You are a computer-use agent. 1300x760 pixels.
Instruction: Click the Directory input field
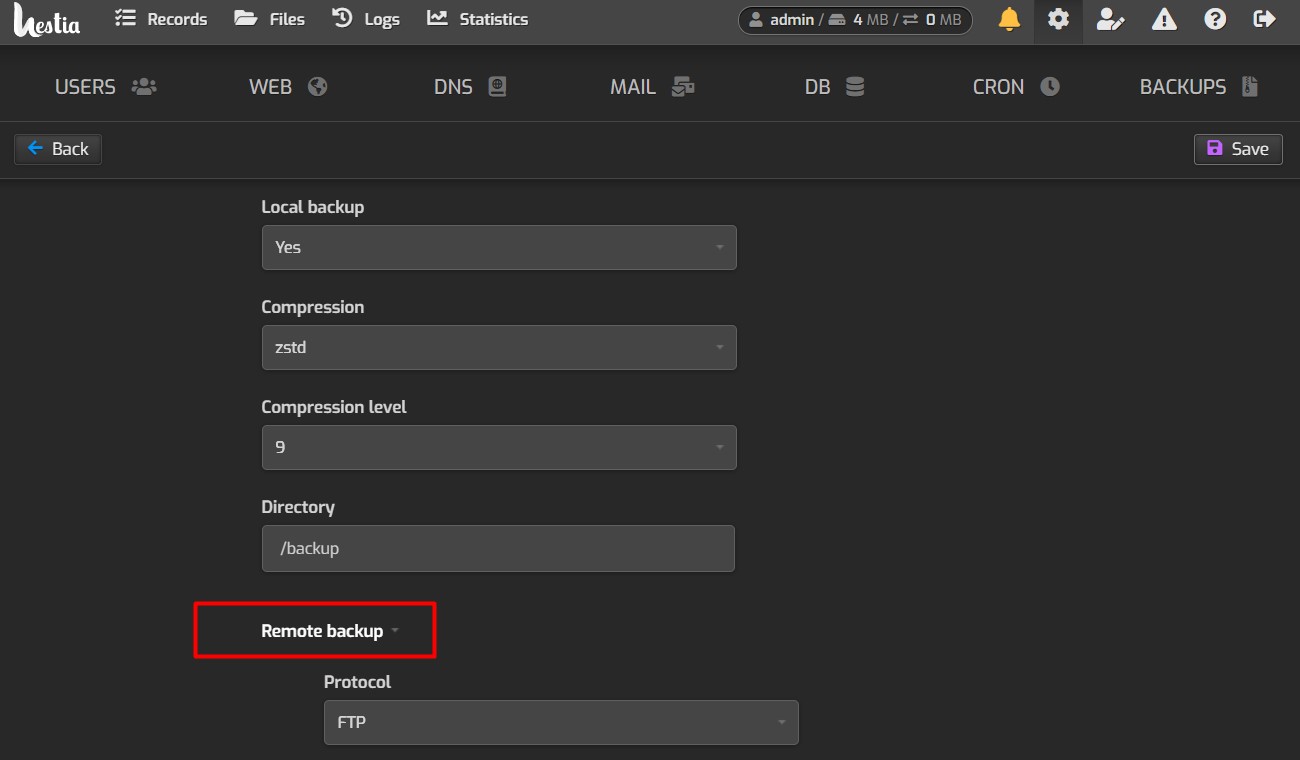pyautogui.click(x=498, y=548)
